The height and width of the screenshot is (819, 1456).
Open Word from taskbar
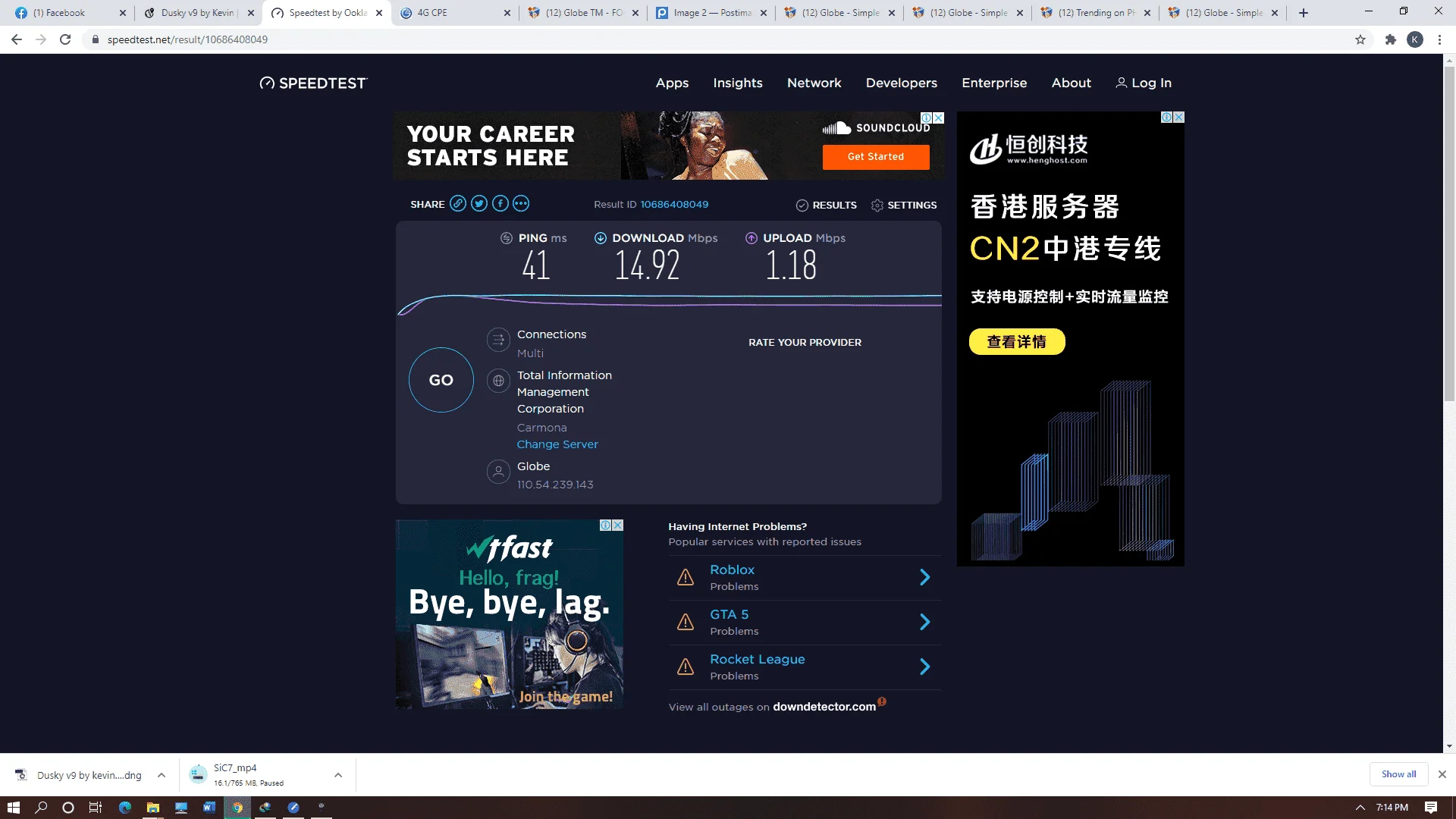coord(209,808)
